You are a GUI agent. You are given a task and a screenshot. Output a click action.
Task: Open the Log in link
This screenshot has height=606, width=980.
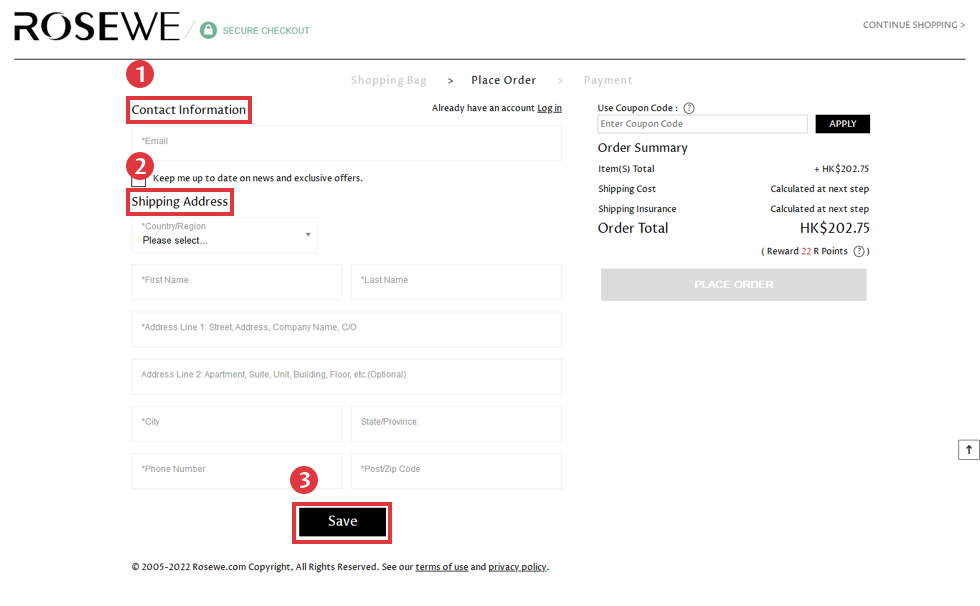pyautogui.click(x=549, y=108)
